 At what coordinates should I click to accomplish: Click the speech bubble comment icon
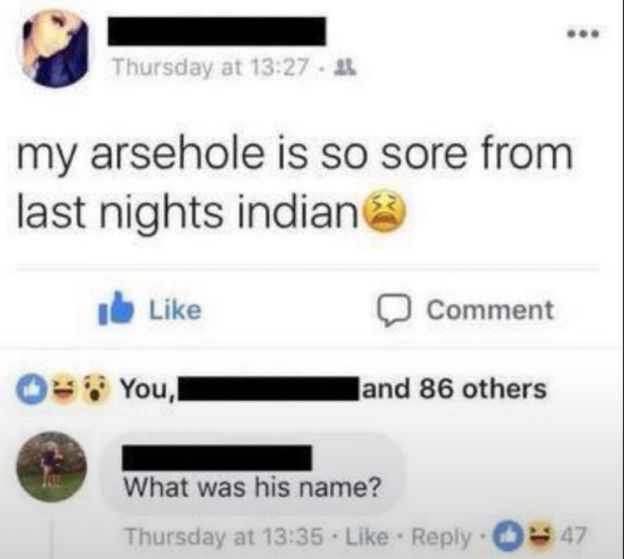tap(394, 311)
